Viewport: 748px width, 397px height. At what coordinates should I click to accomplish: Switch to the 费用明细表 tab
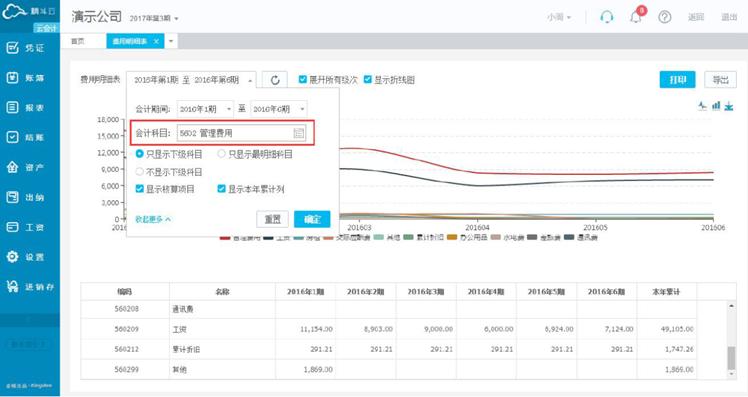[x=130, y=42]
